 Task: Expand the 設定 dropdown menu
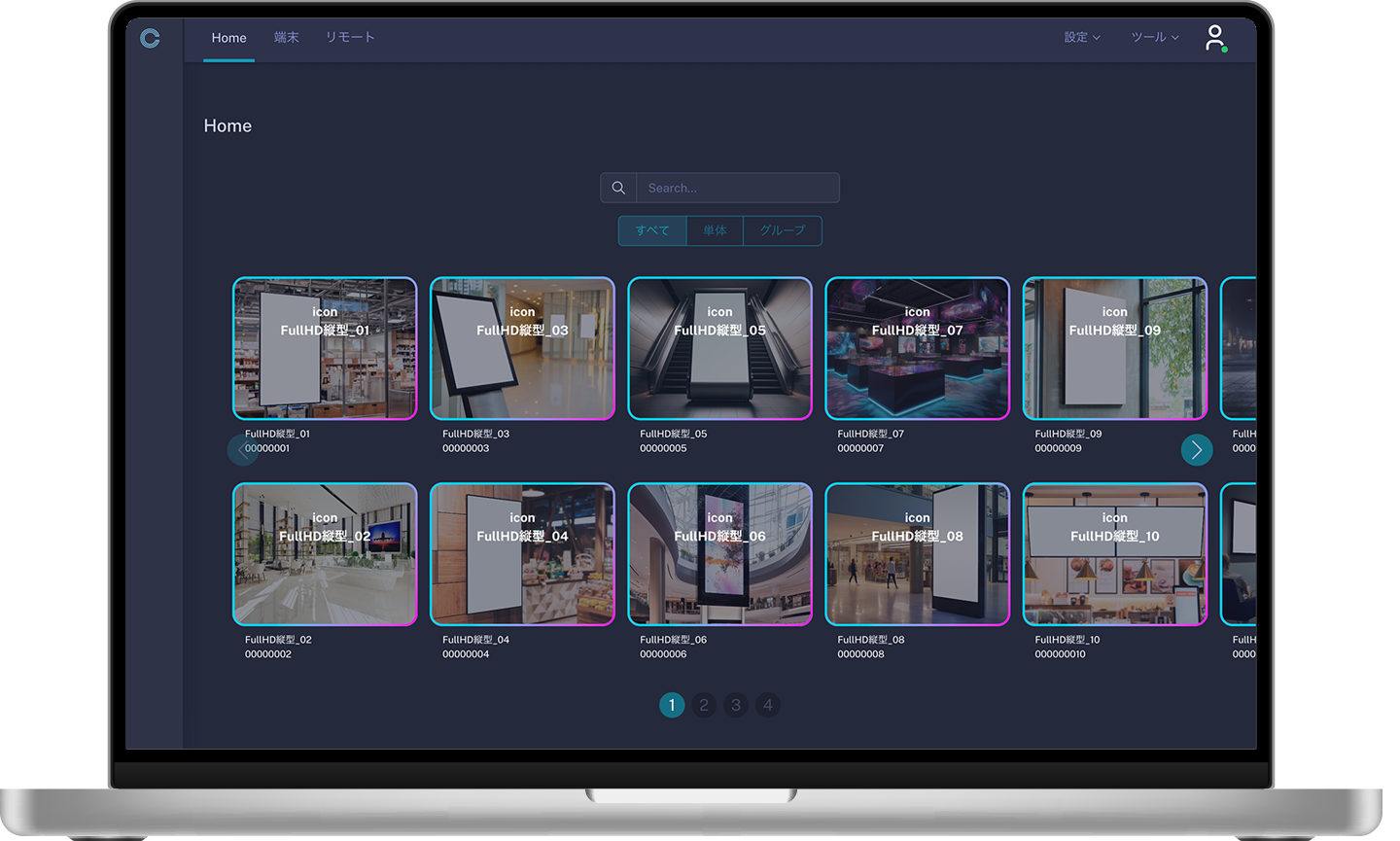[1081, 37]
